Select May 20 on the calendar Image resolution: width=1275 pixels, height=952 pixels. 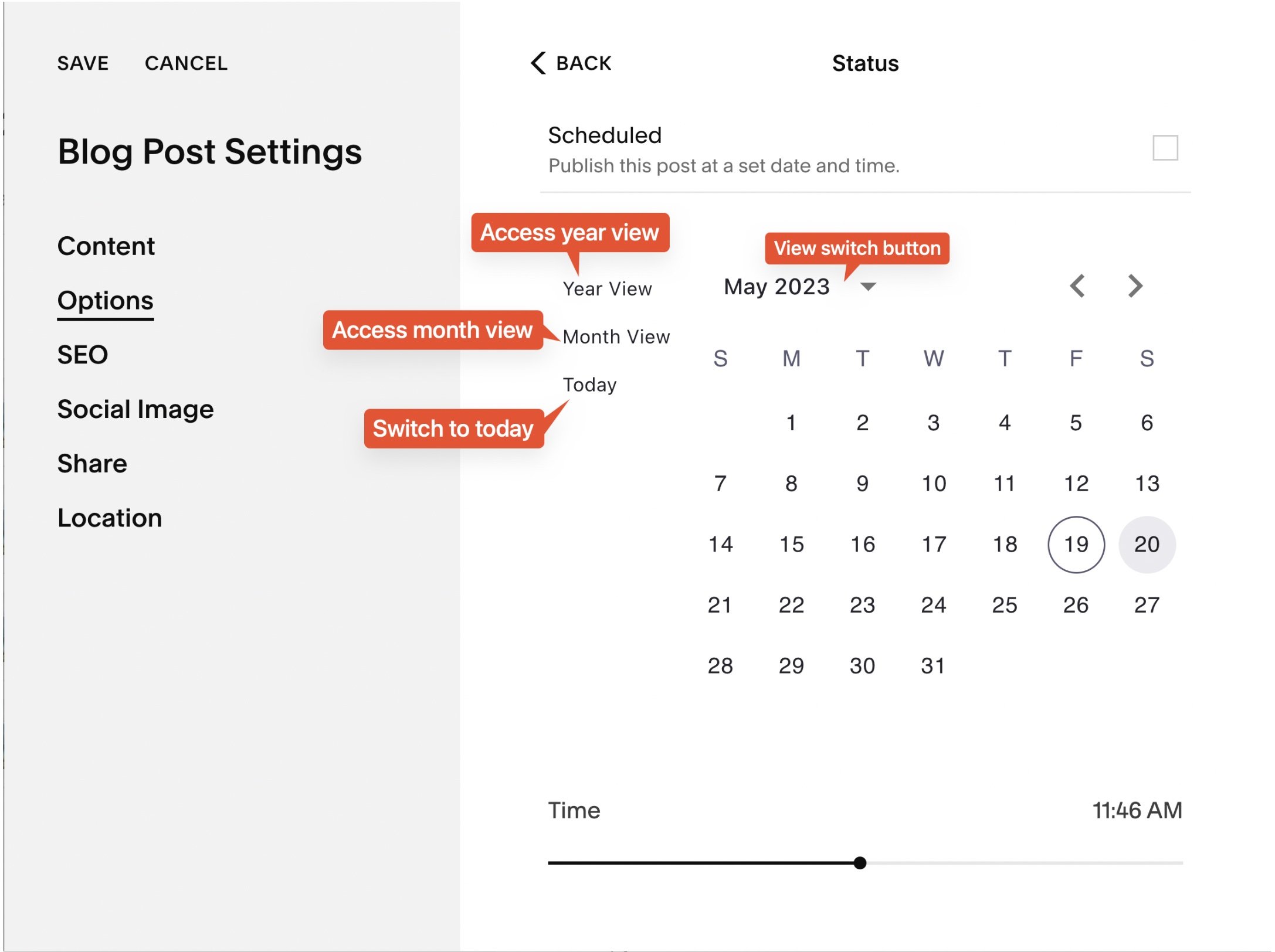pyautogui.click(x=1147, y=545)
